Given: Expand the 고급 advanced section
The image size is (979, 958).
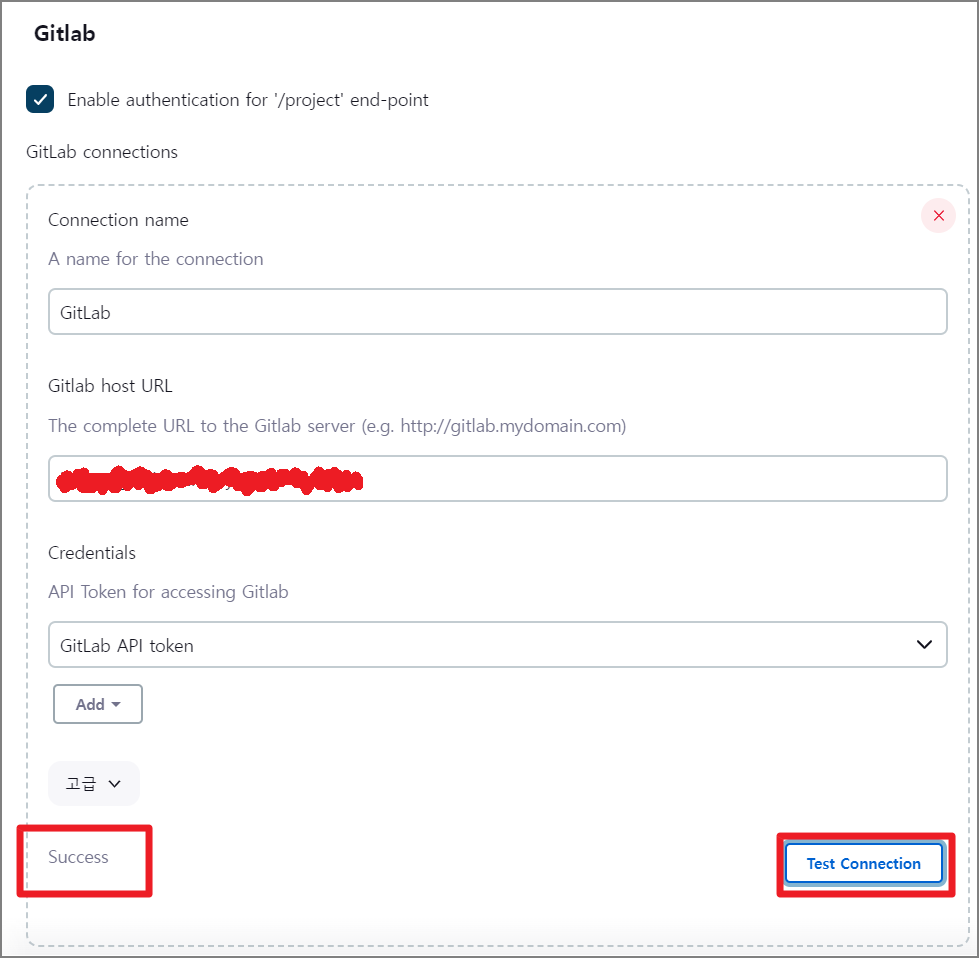Looking at the screenshot, I should (x=94, y=783).
